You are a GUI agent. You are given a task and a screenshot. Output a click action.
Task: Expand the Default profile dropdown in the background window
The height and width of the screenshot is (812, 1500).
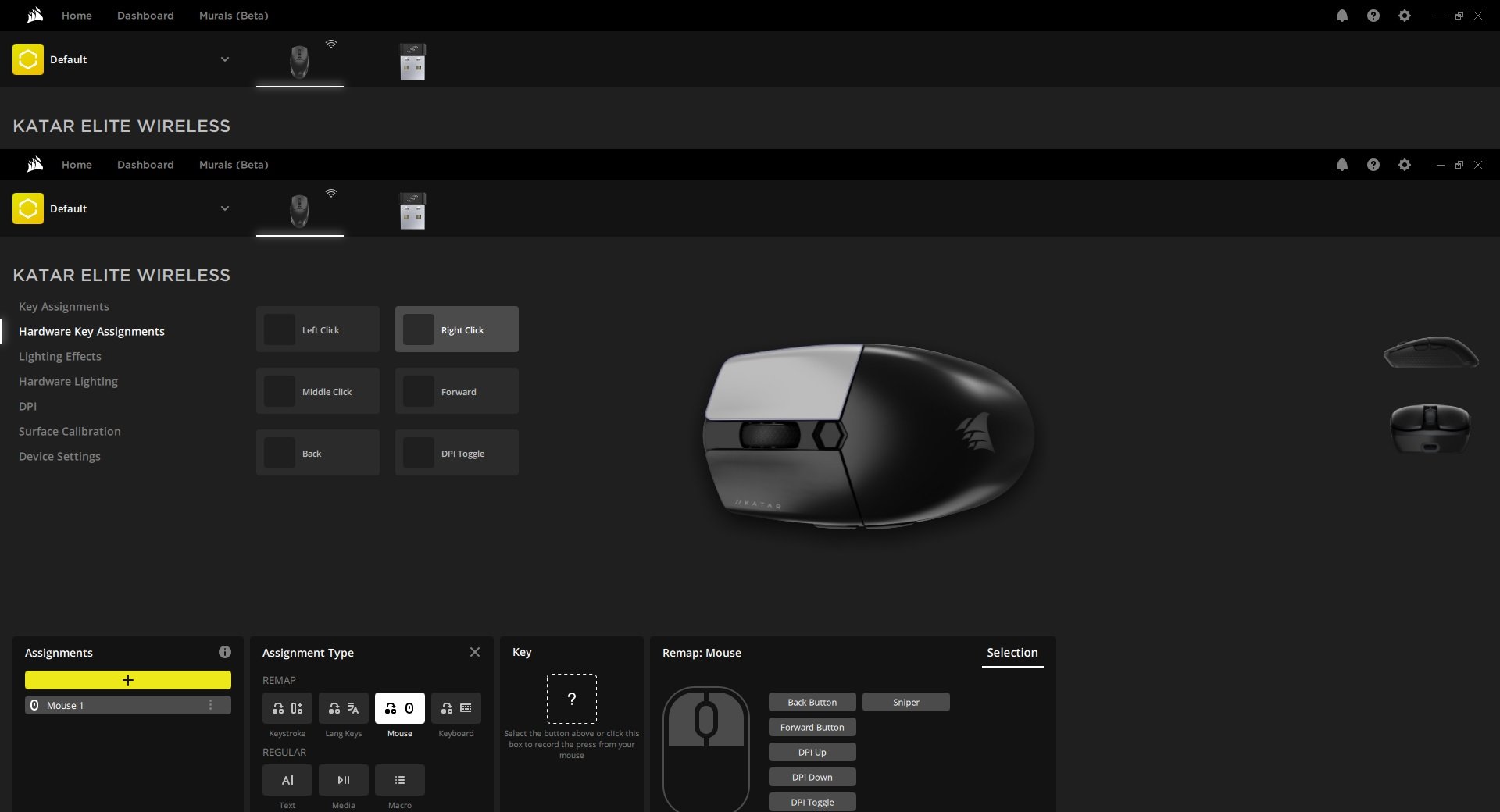point(225,59)
